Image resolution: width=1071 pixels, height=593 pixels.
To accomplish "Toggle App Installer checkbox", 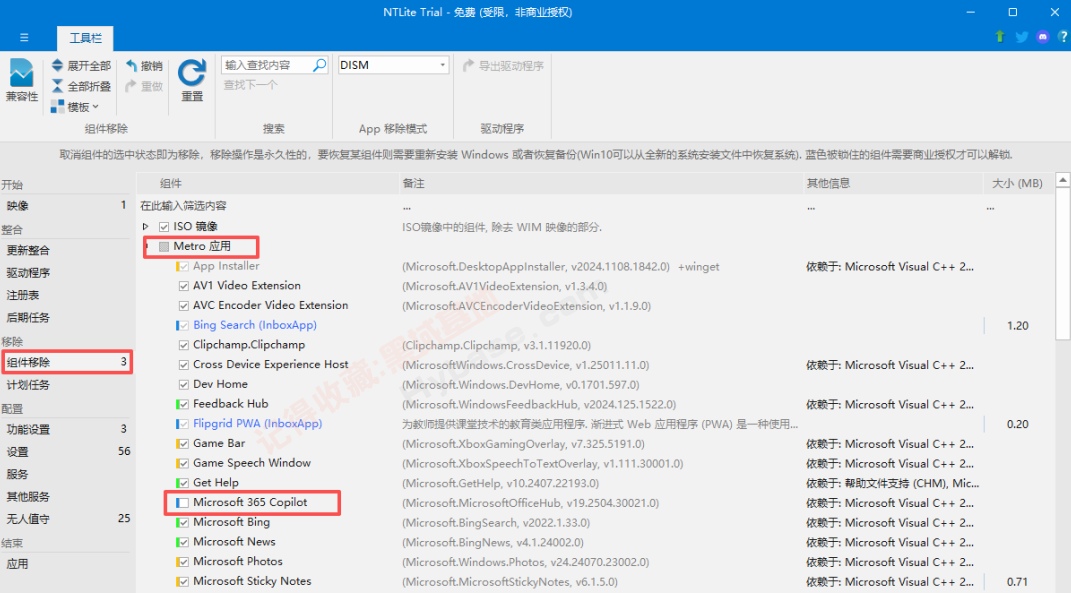I will click(x=184, y=266).
